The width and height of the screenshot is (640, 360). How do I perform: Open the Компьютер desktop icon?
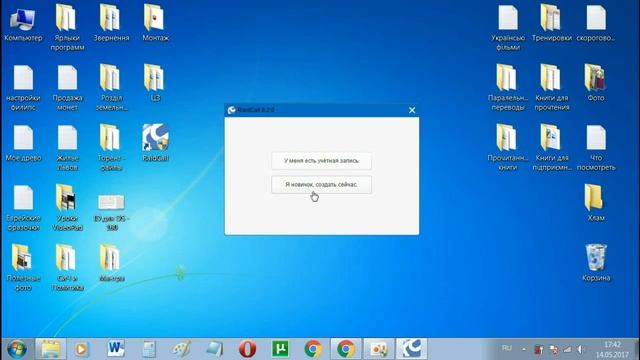tap(23, 24)
